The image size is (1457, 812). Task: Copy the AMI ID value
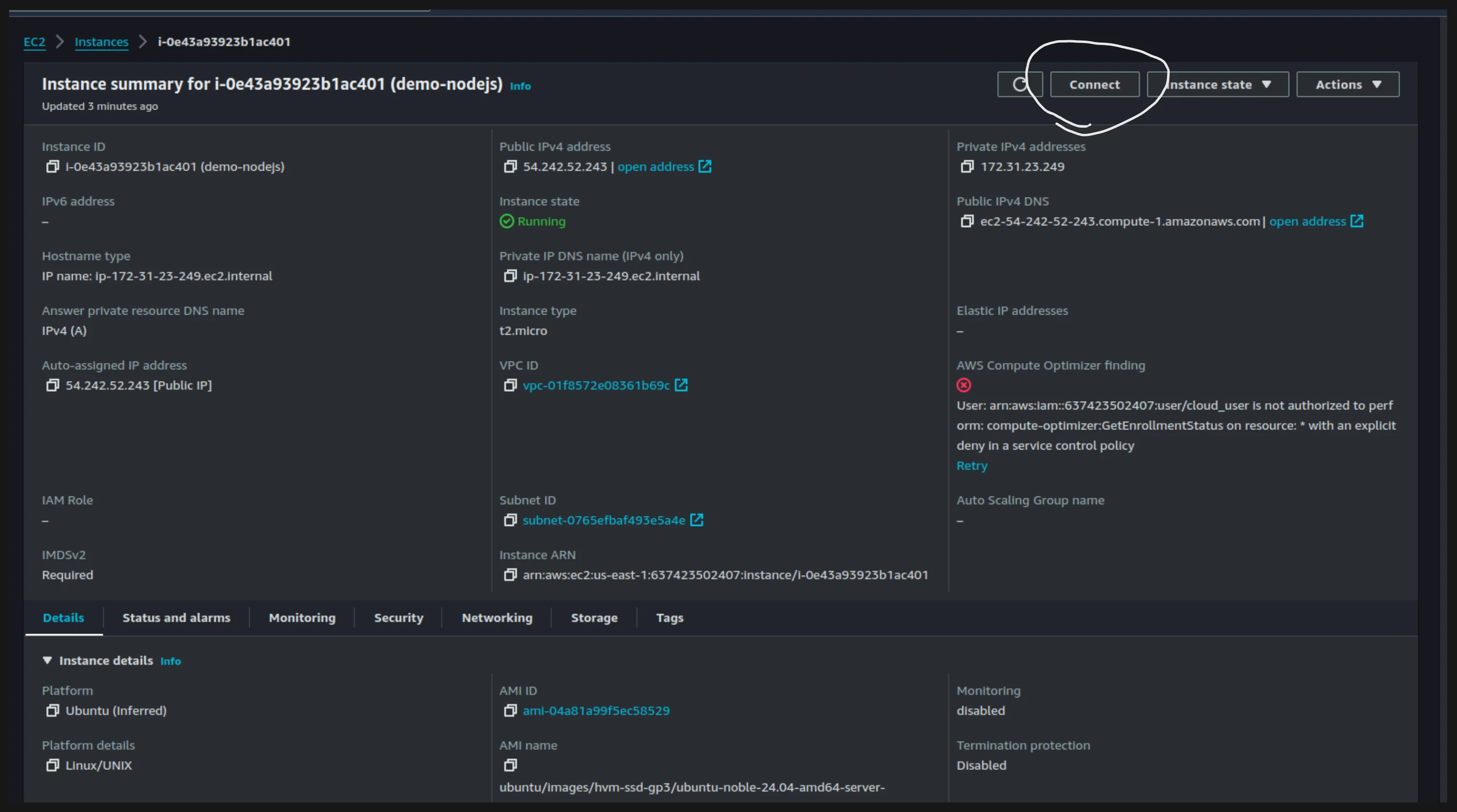pyautogui.click(x=510, y=711)
